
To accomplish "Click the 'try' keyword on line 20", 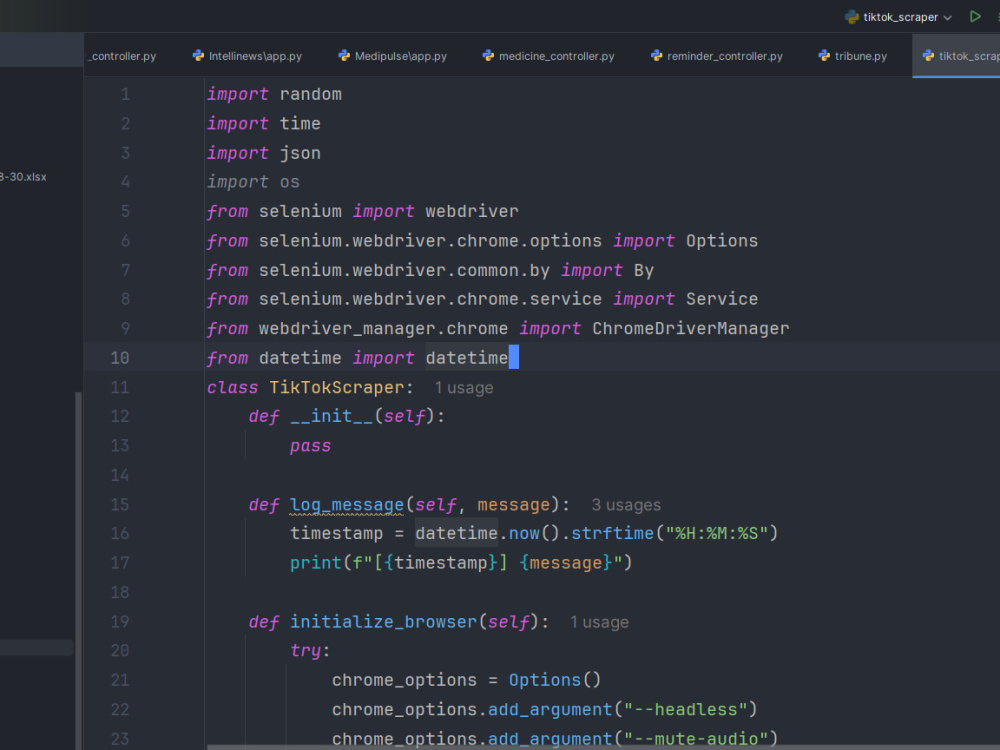I will click(305, 651).
